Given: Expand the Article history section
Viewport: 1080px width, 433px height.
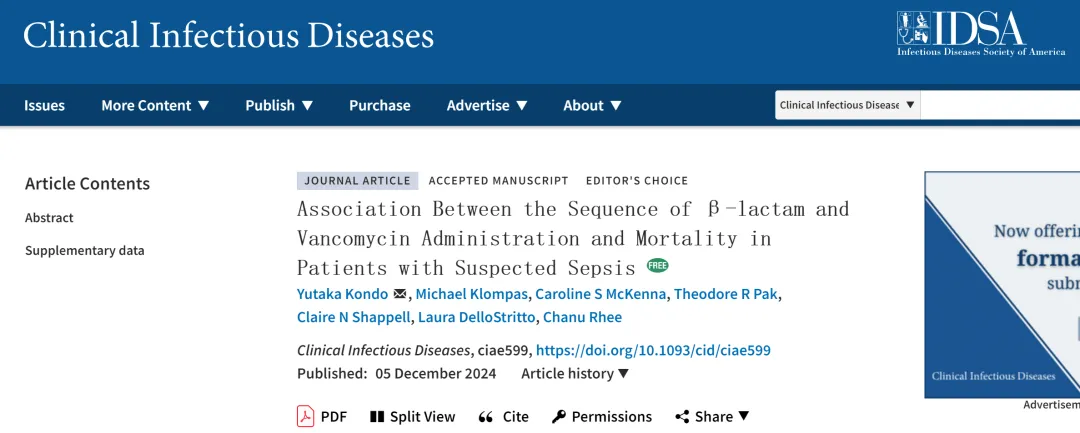Looking at the screenshot, I should (575, 373).
